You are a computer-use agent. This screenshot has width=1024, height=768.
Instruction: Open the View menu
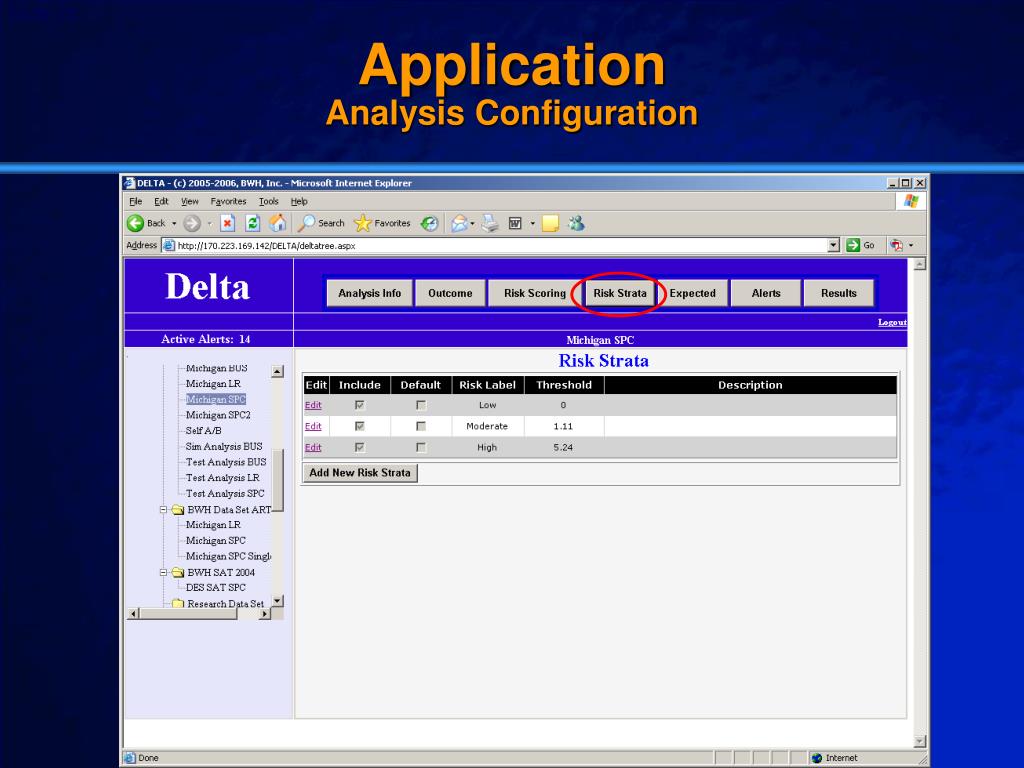pyautogui.click(x=189, y=201)
